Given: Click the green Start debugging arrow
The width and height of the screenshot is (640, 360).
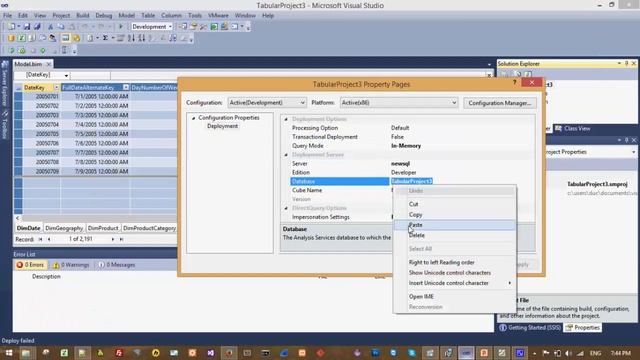Looking at the screenshot, I should tap(120, 27).
